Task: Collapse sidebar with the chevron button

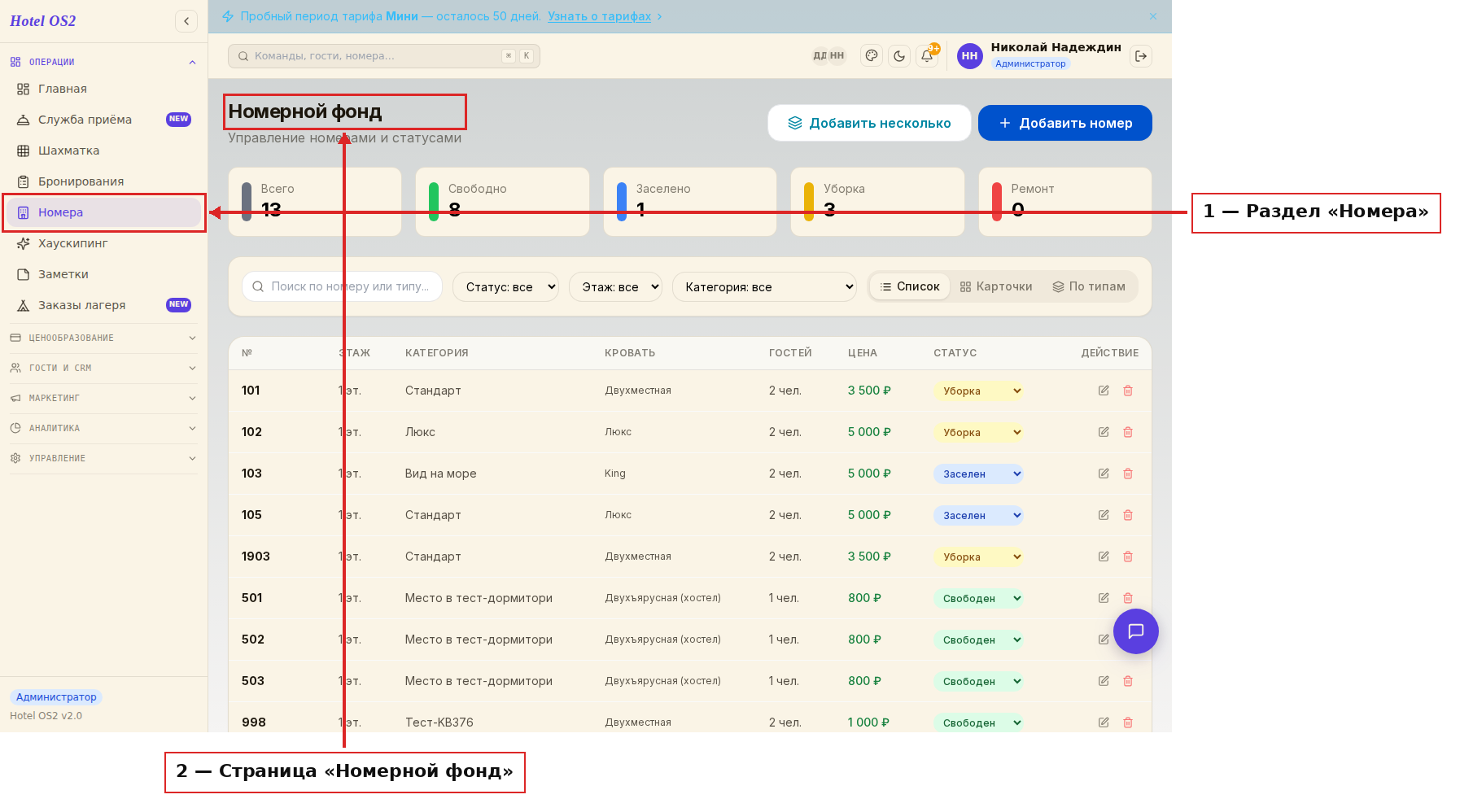Action: click(x=186, y=21)
